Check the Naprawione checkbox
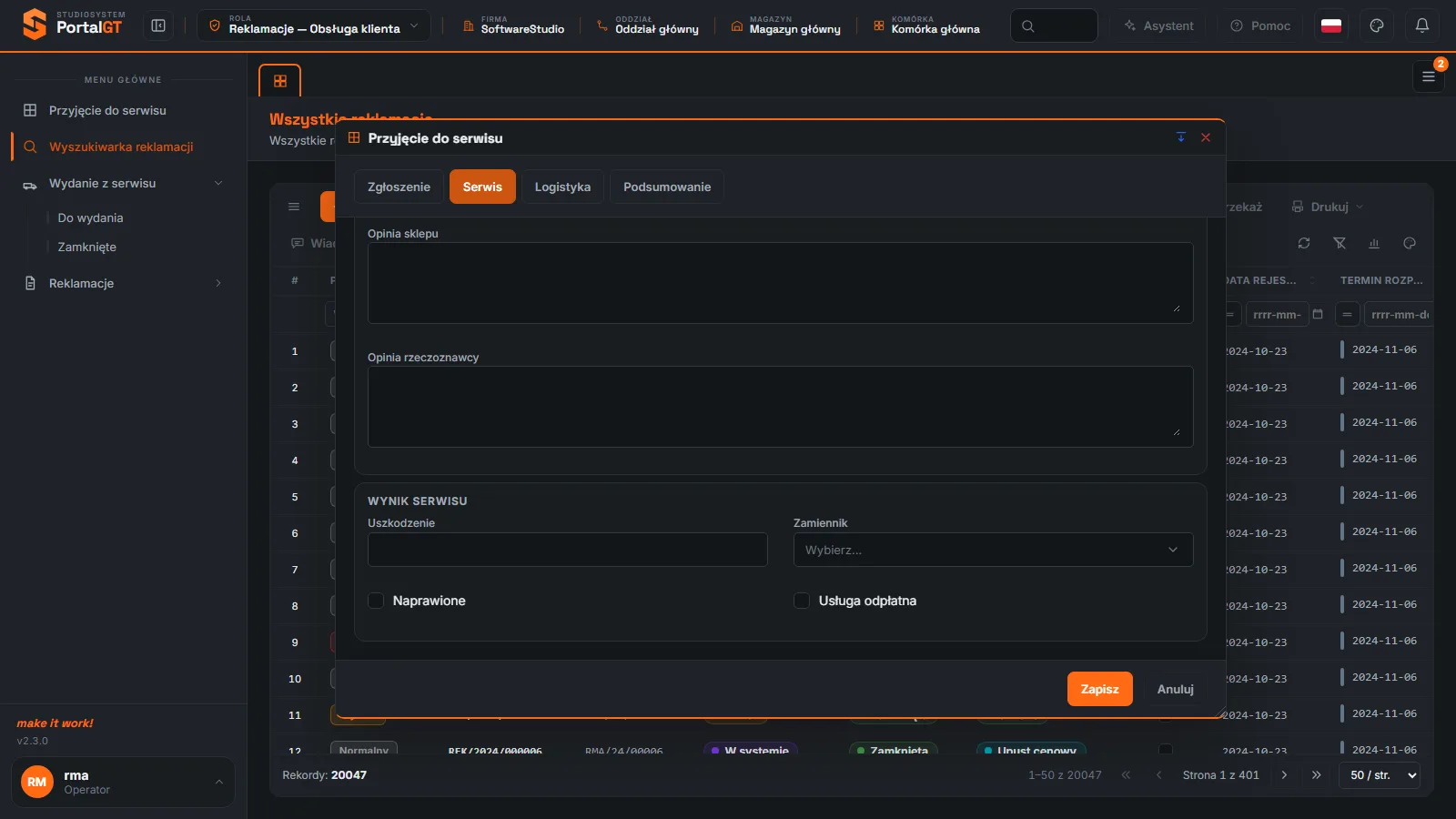Screen dimensions: 1456x819 click(x=376, y=601)
